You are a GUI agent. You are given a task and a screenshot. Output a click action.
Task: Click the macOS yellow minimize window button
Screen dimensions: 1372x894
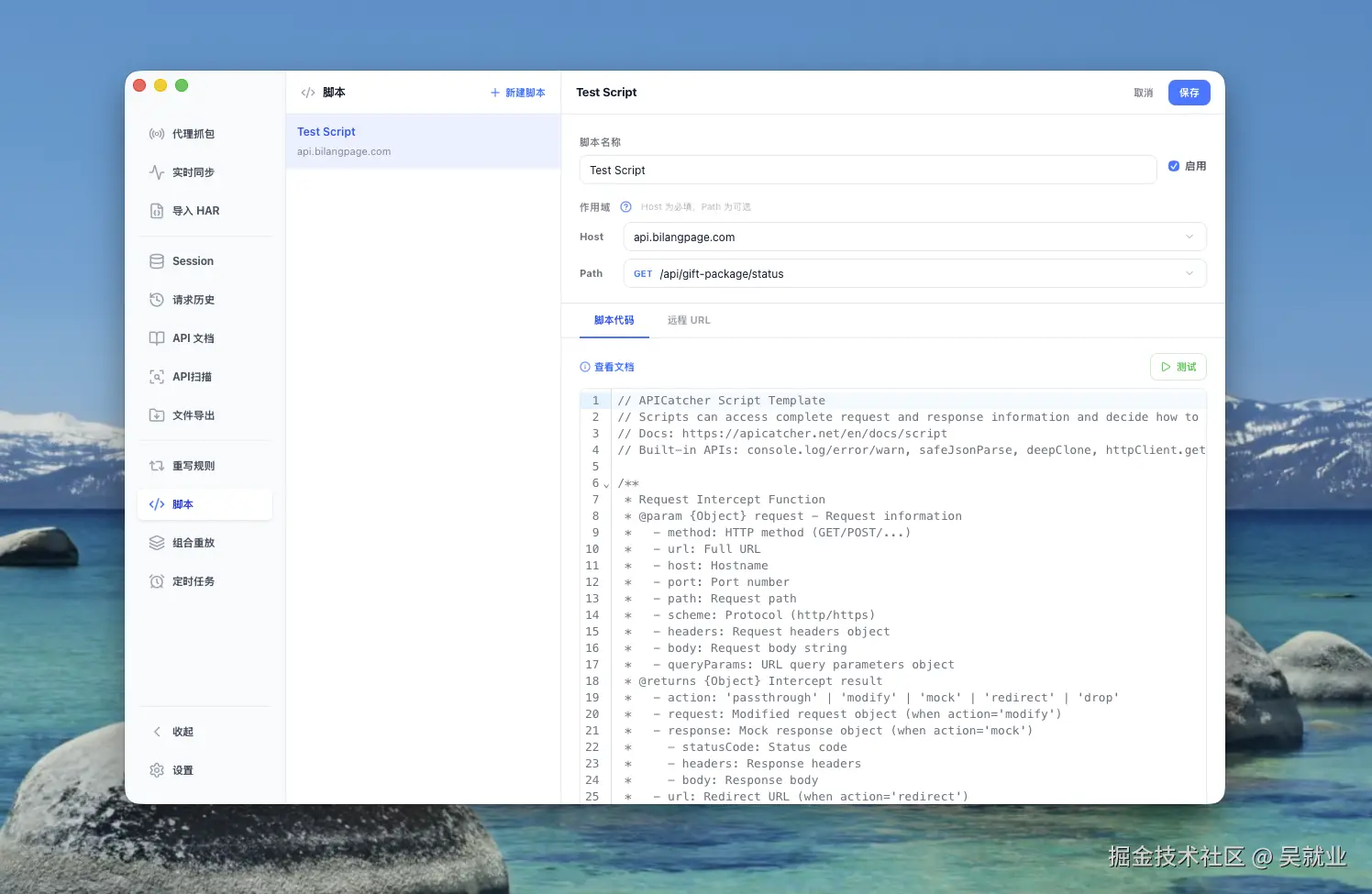pyautogui.click(x=160, y=85)
